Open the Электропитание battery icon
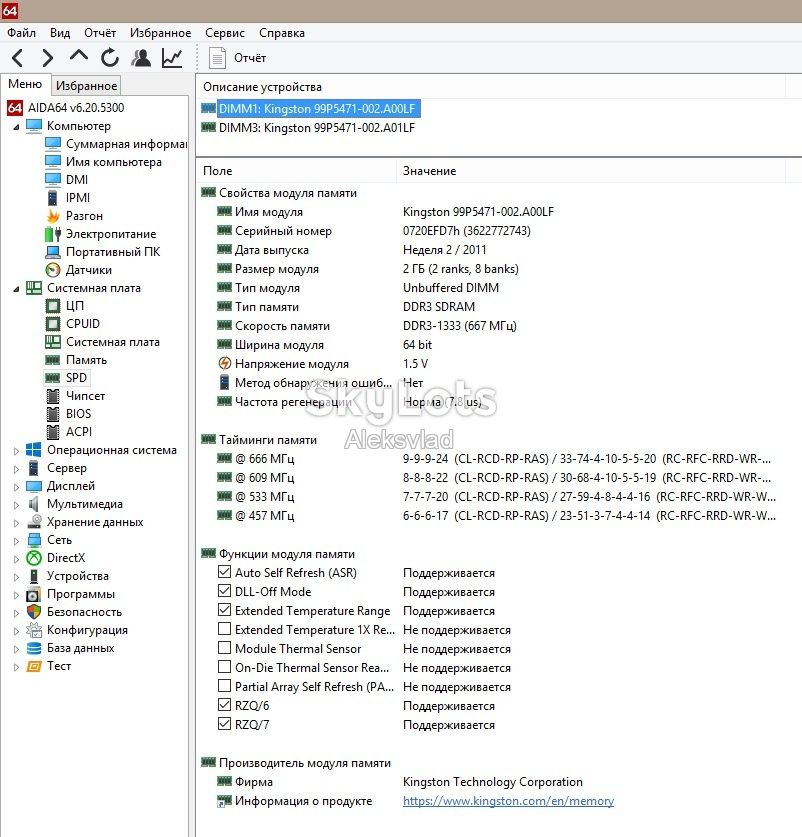The height and width of the screenshot is (837, 802). pos(53,234)
